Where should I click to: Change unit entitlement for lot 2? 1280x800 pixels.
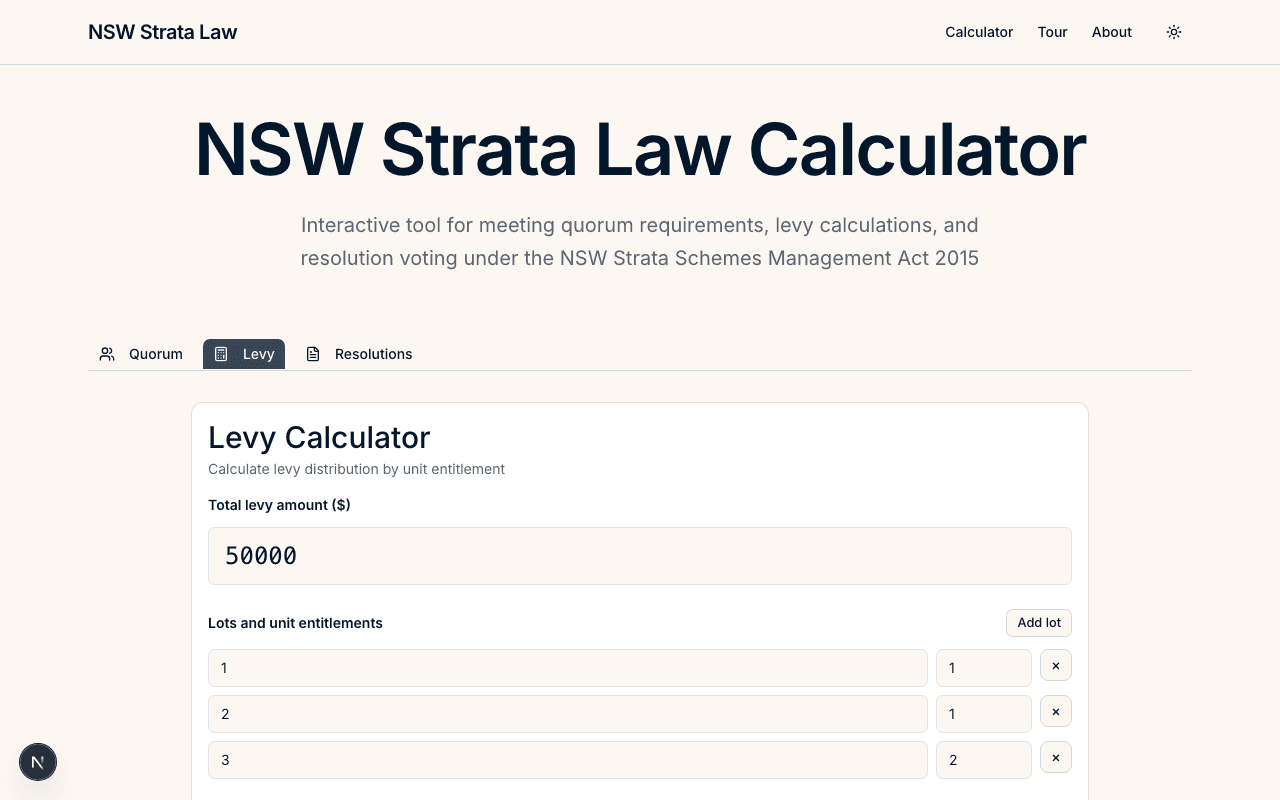pyautogui.click(x=984, y=714)
